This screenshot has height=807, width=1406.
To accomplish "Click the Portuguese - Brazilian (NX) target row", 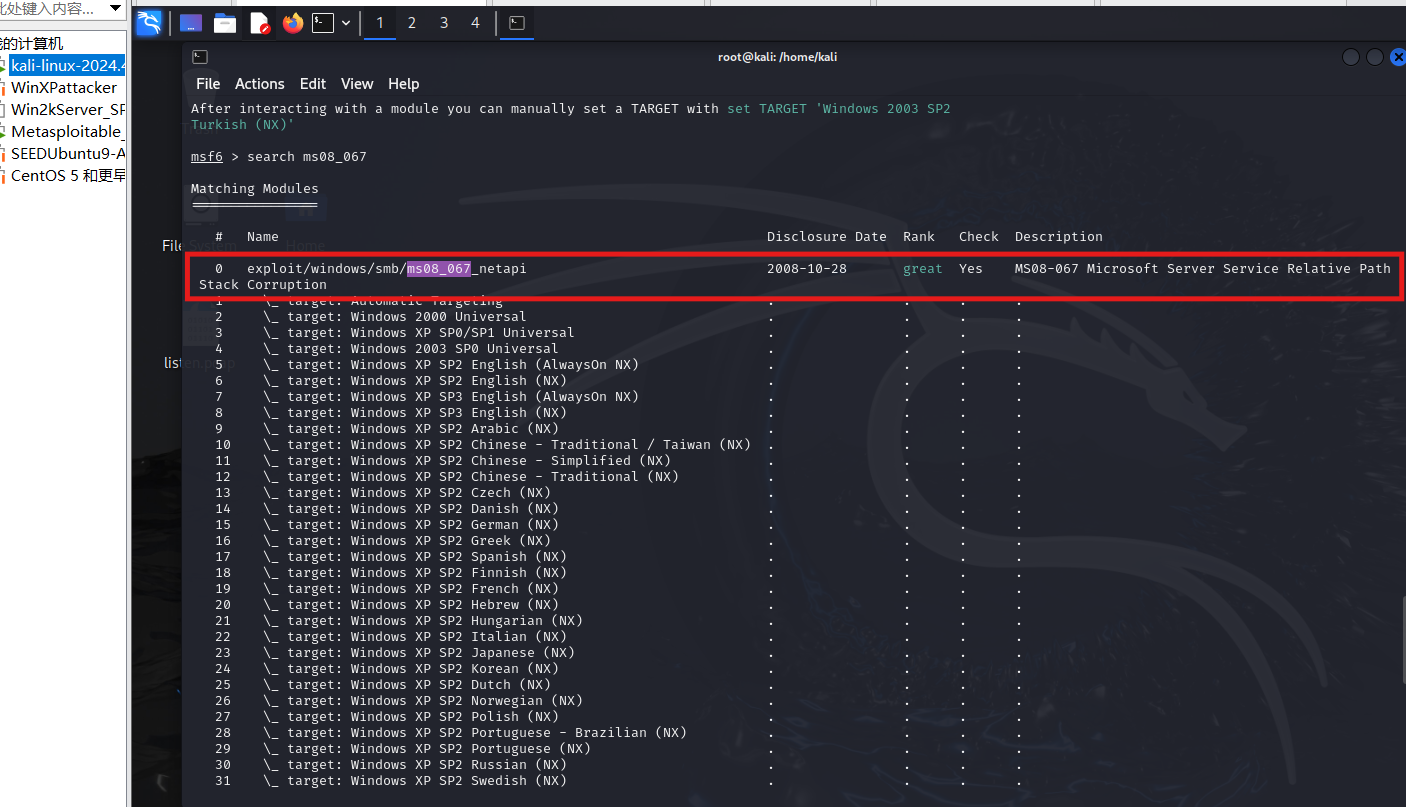I will click(x=451, y=732).
